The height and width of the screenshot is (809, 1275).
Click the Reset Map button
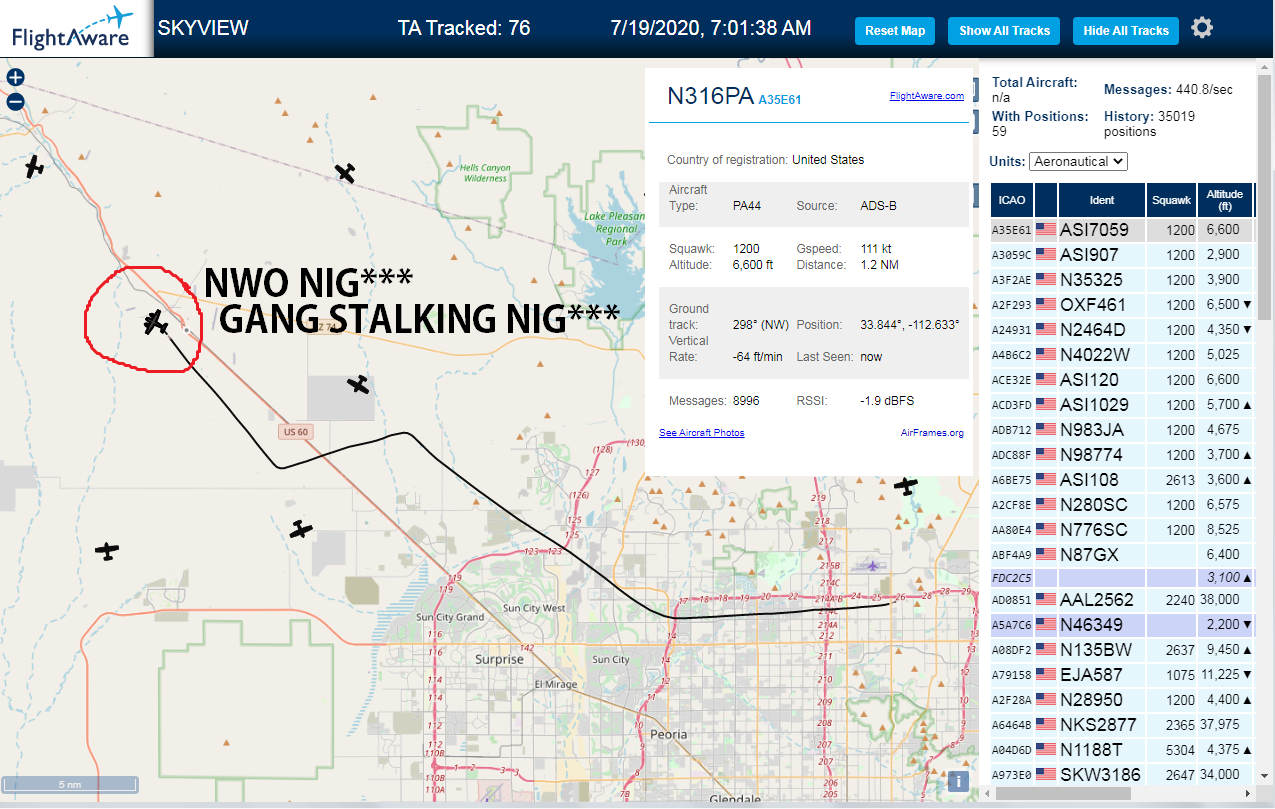(x=895, y=31)
